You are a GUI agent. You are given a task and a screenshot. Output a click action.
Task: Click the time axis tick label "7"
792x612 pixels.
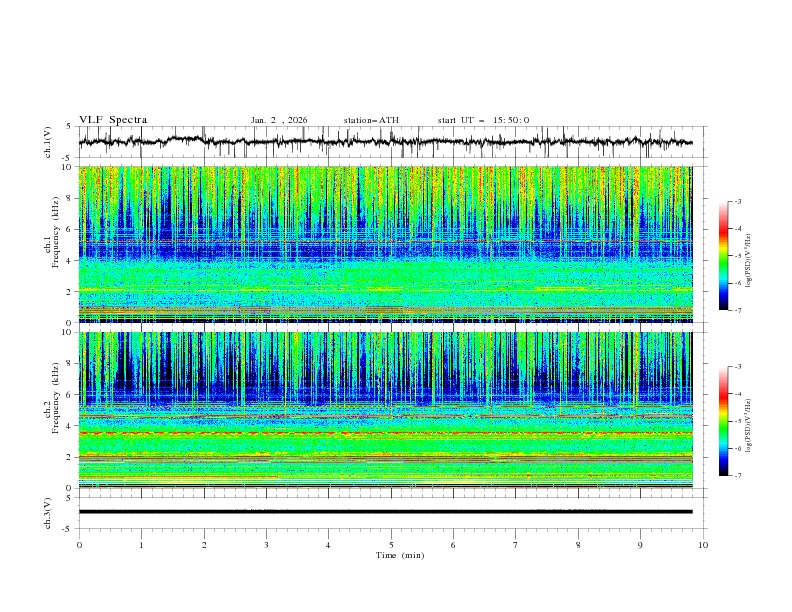click(516, 545)
